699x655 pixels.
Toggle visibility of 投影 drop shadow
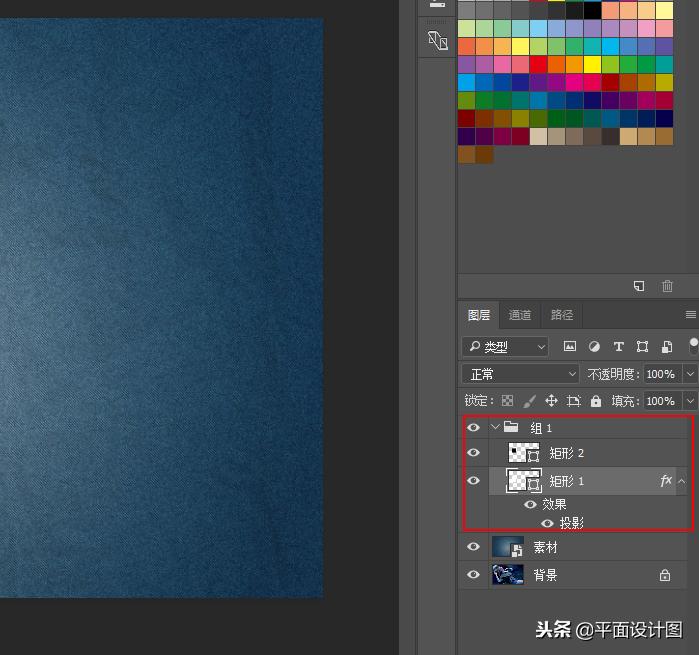pos(547,523)
